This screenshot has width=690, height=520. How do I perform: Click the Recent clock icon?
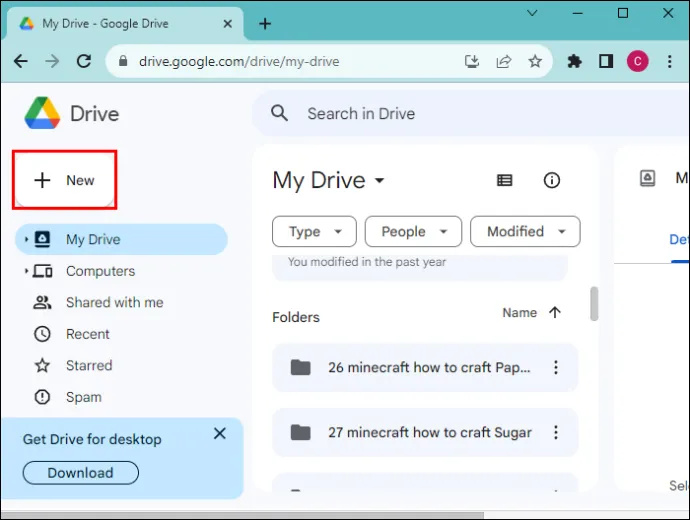pyautogui.click(x=42, y=334)
